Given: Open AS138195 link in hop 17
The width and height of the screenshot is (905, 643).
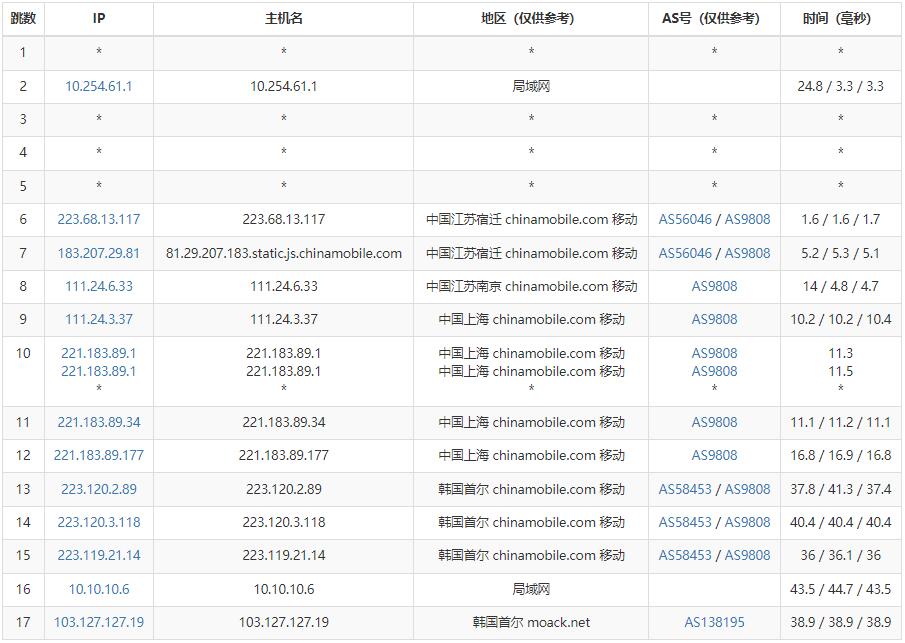Looking at the screenshot, I should click(715, 622).
